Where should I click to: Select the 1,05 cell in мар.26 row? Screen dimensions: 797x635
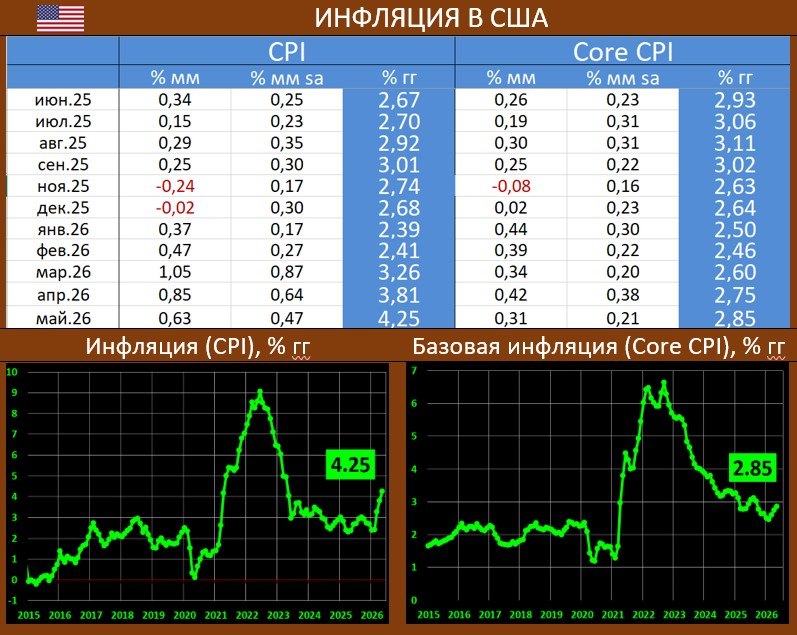[x=175, y=272]
